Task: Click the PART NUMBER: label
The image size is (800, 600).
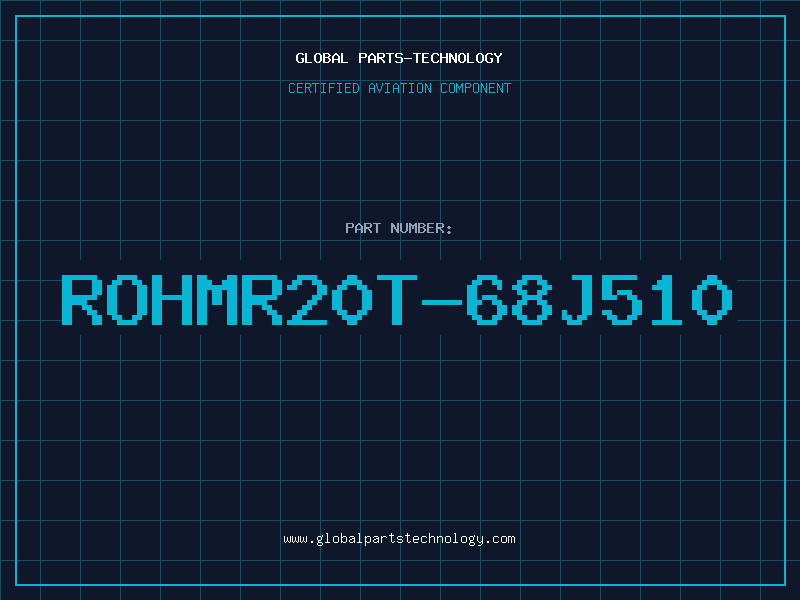Action: (399, 228)
